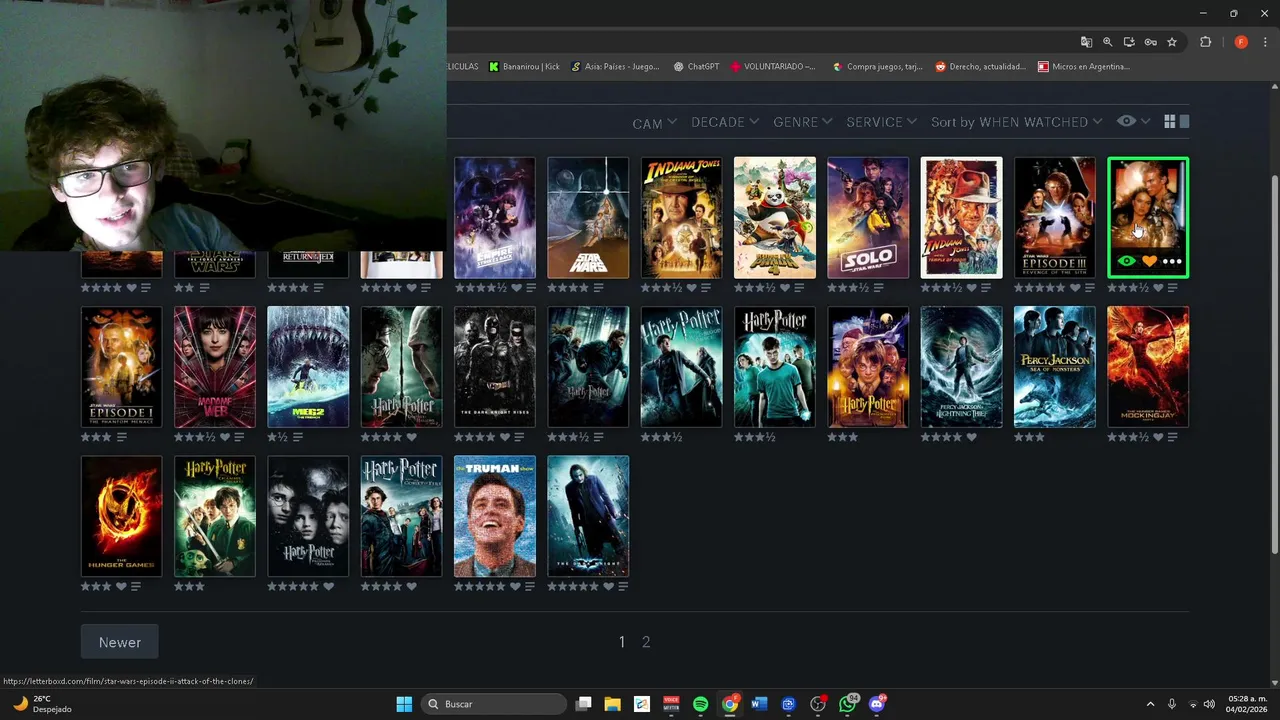Click the page vertical scrollbar
This screenshot has width=1280, height=720.
click(x=1274, y=365)
